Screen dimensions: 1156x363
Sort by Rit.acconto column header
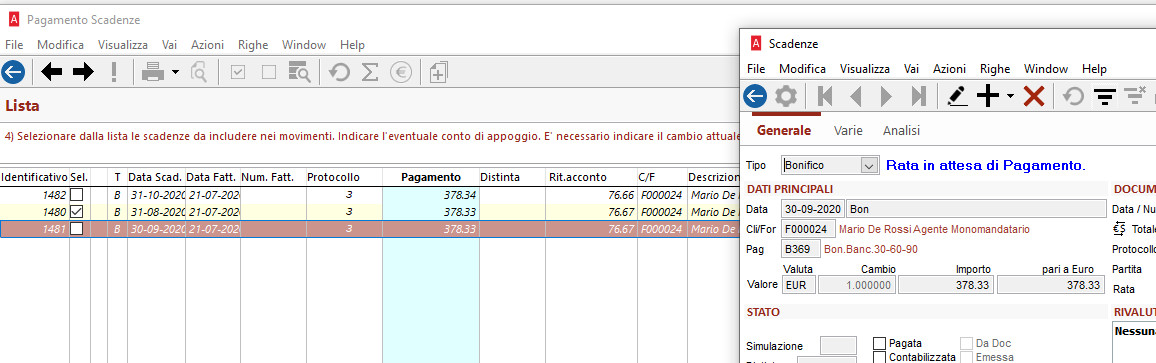(x=591, y=177)
